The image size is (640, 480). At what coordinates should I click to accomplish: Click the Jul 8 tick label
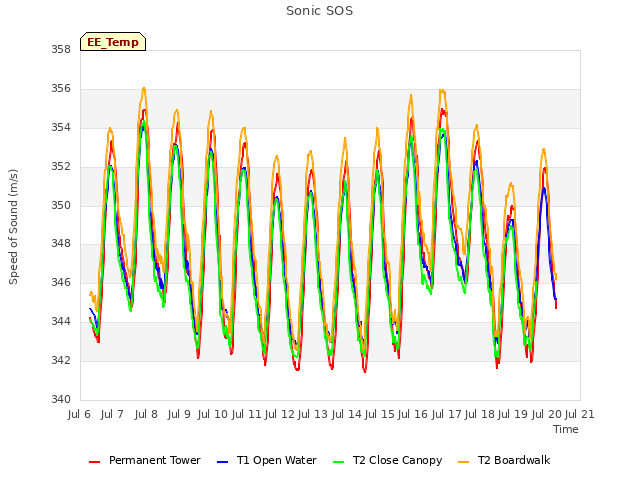pos(146,414)
